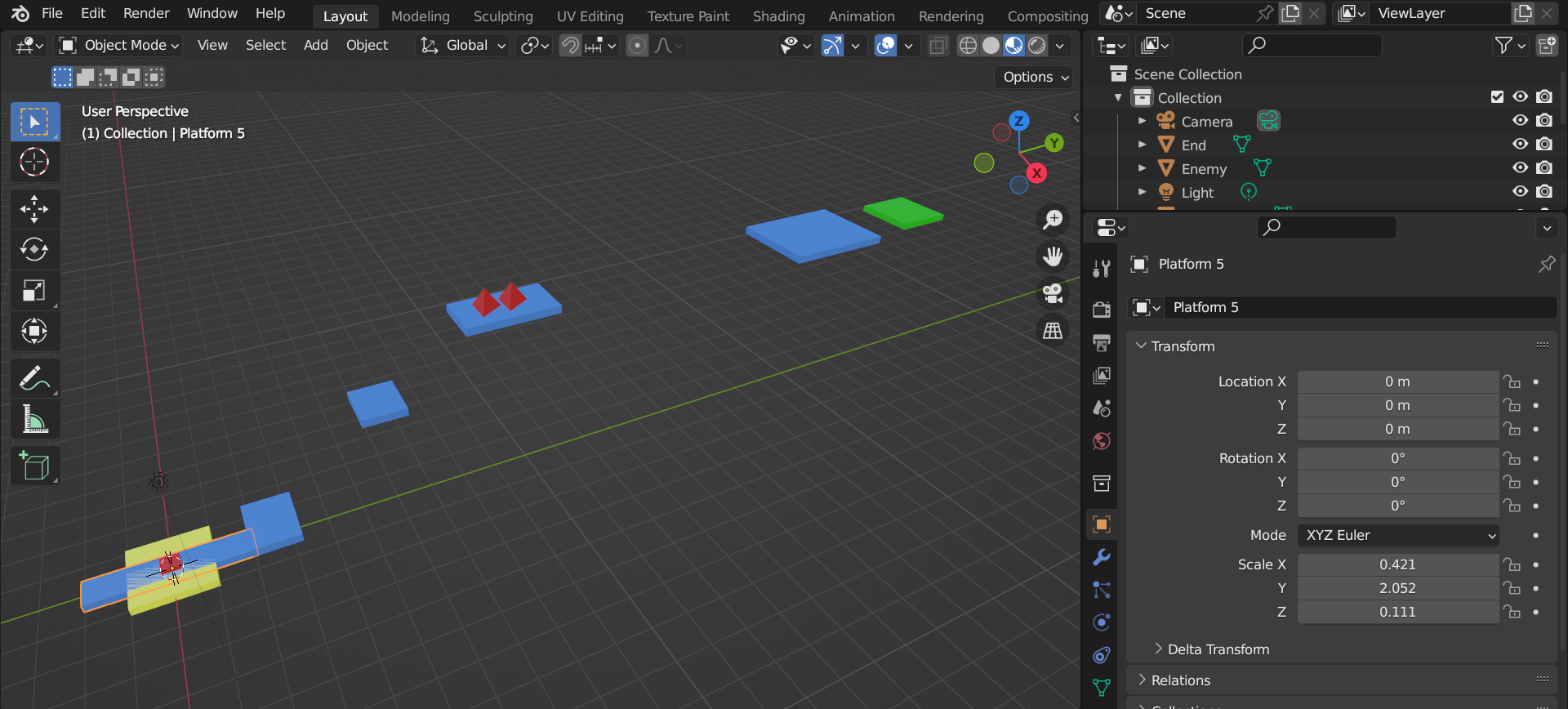Expand the Delta Transform section
1568x709 pixels.
pyautogui.click(x=1218, y=649)
